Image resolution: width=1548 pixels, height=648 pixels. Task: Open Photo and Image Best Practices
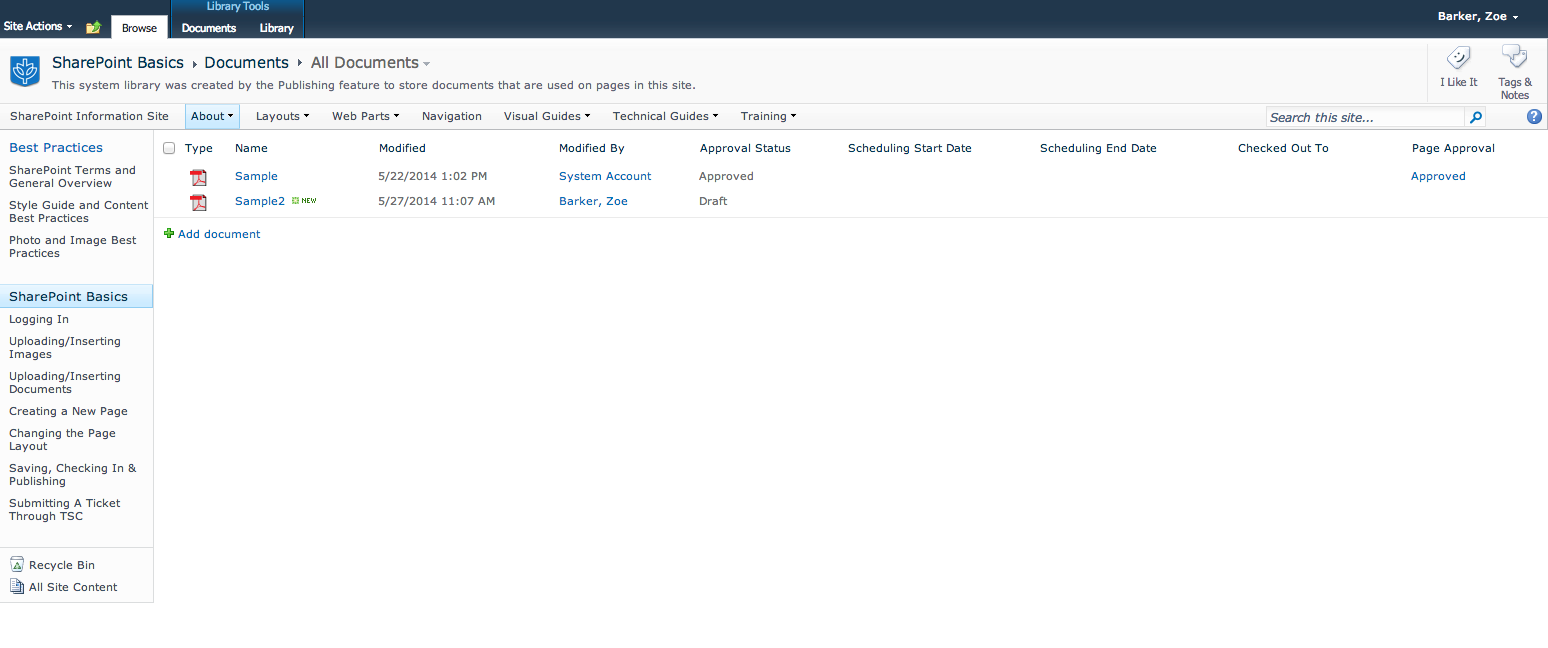click(73, 247)
